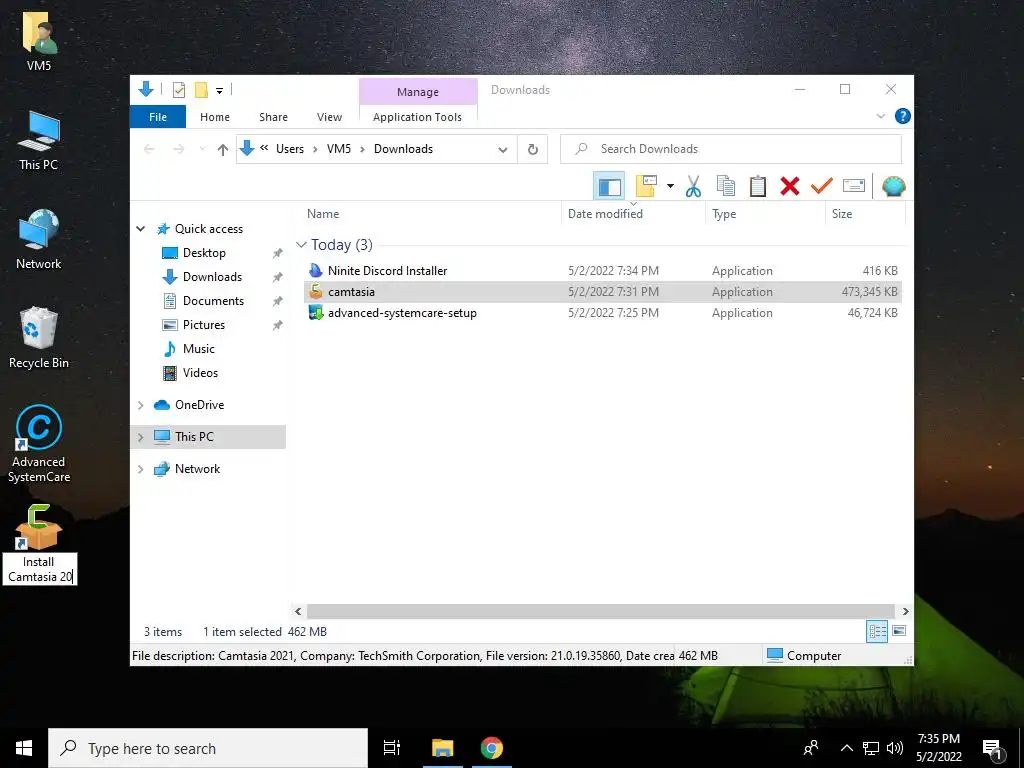Viewport: 1024px width, 768px height.
Task: Click the Help question mark icon
Action: coord(903,116)
